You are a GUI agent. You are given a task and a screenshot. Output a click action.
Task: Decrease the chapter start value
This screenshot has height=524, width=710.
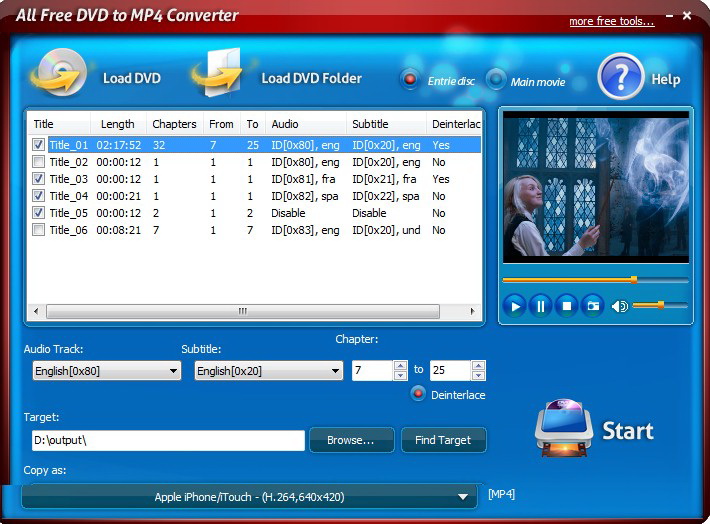click(400, 375)
